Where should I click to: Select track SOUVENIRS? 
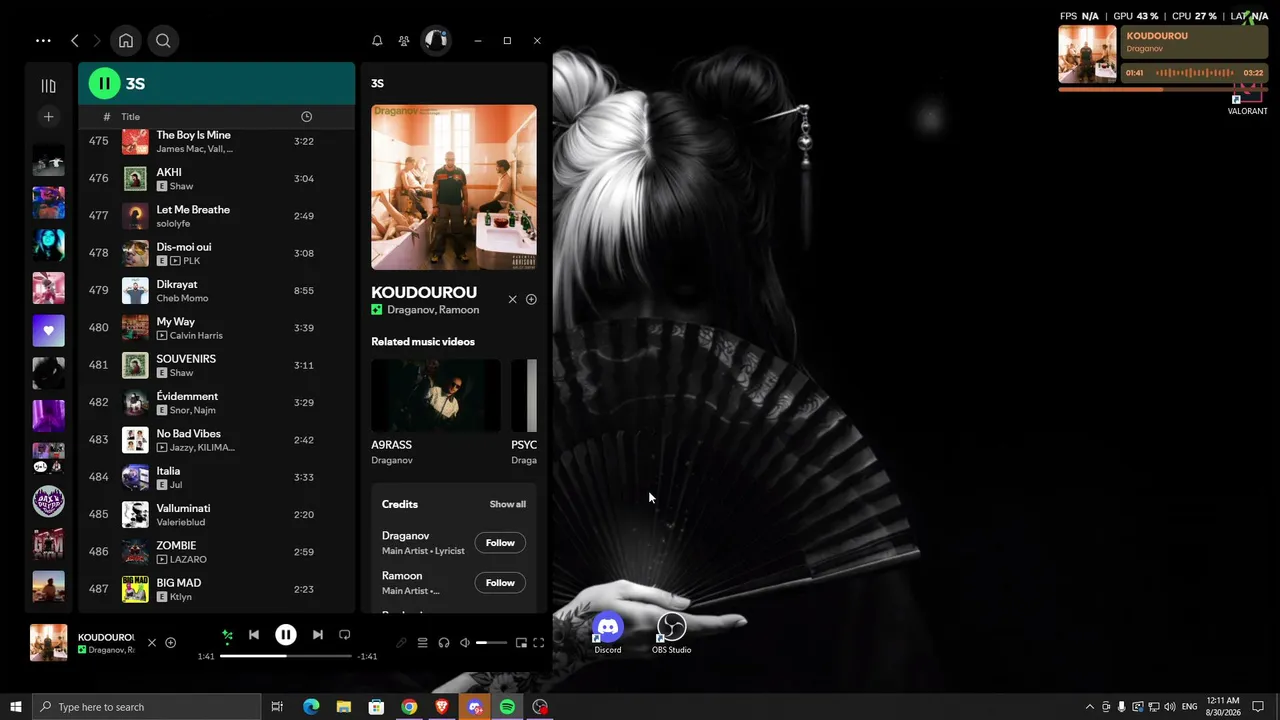(x=217, y=365)
